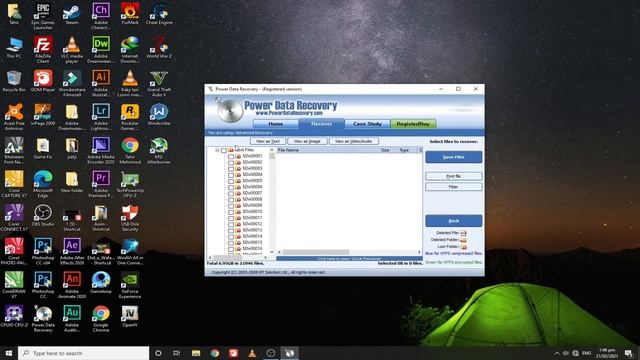Click the View as Image button
Viewport: 640px width, 360px height.
click(307, 141)
